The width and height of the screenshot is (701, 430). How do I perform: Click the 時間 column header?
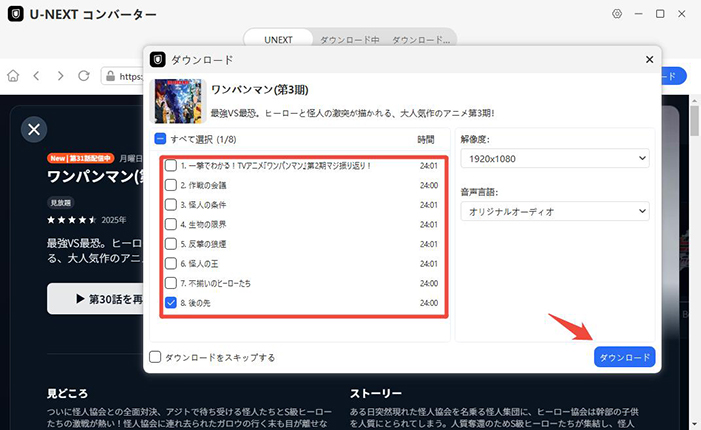[x=426, y=139]
